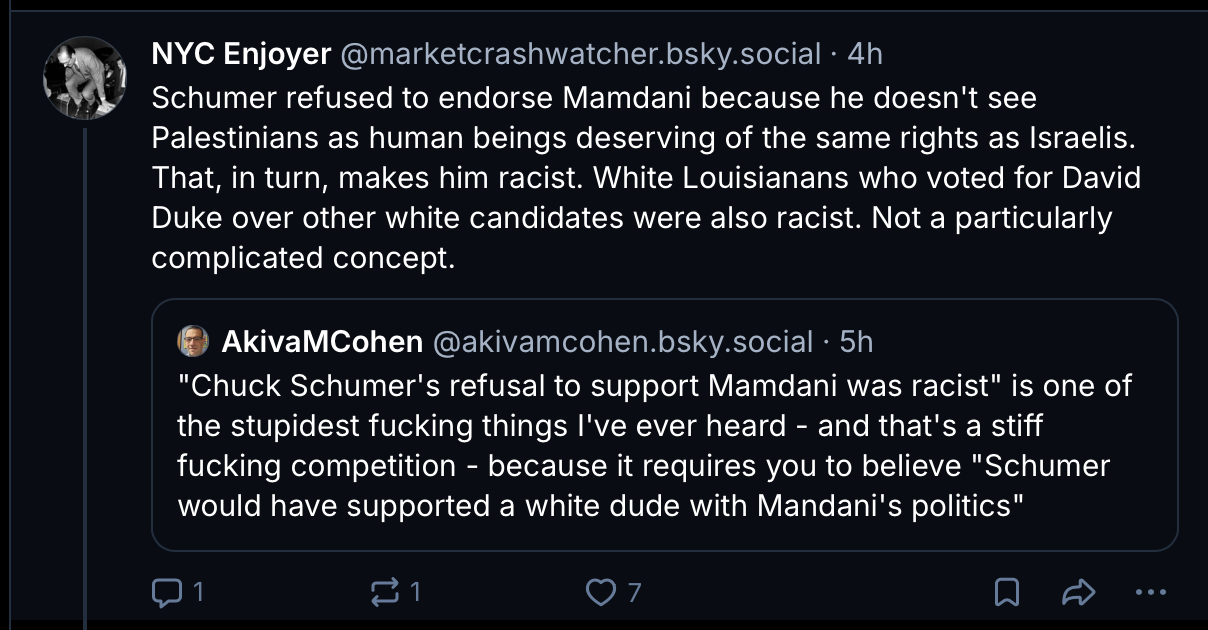Click AkivaMCohen's small avatar in quote

pyautogui.click(x=193, y=342)
